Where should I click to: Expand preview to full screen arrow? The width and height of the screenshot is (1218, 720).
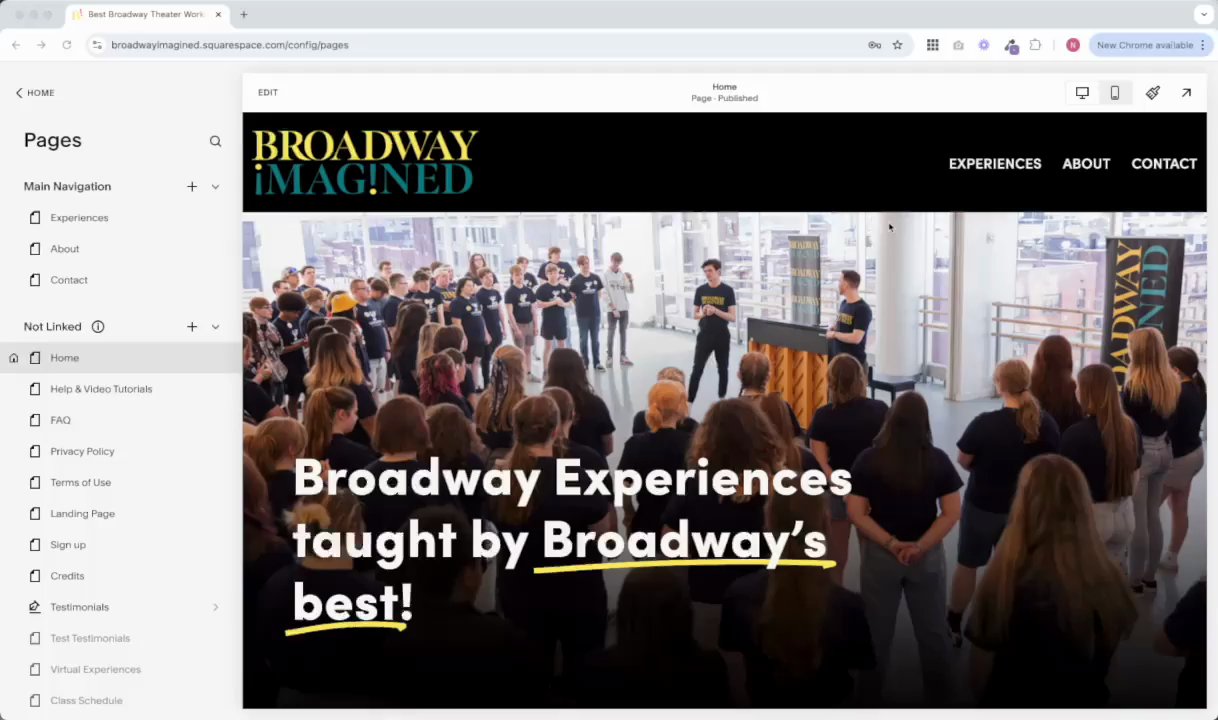pyautogui.click(x=1186, y=92)
